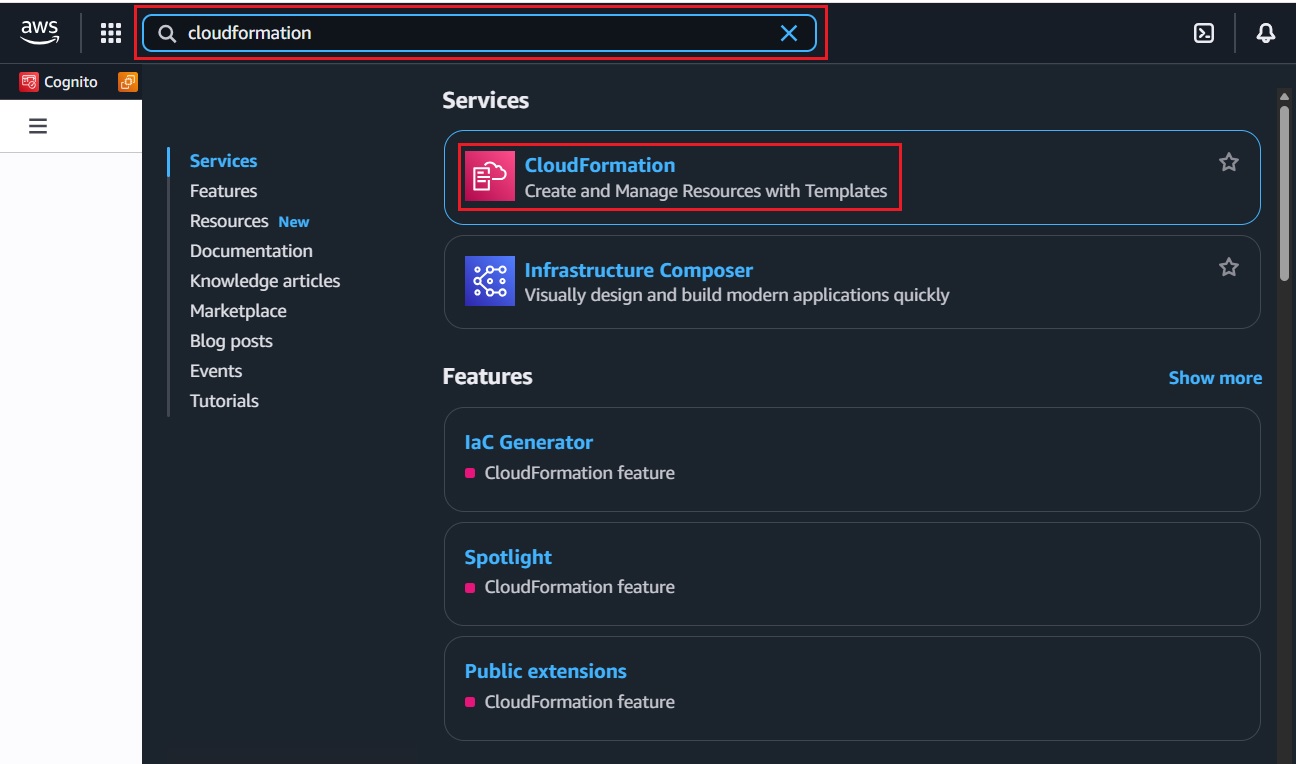Click inside the cloudformation search field
The image size is (1296, 764).
(470, 33)
